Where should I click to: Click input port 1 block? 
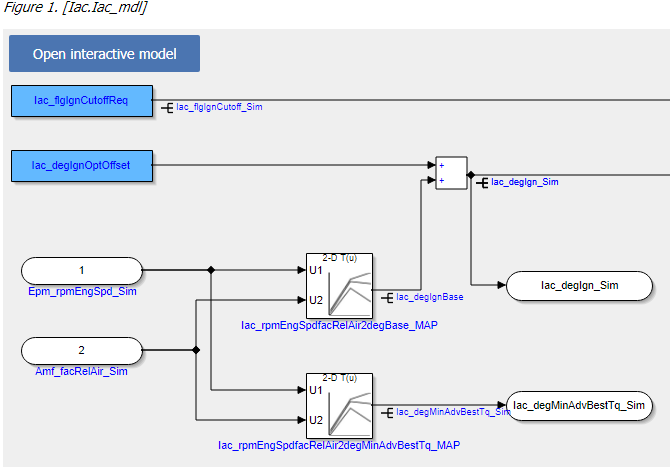82,270
